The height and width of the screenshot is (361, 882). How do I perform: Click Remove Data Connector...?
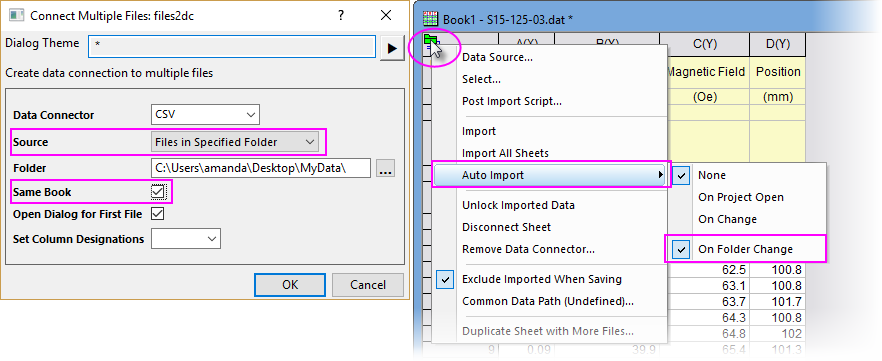528,249
